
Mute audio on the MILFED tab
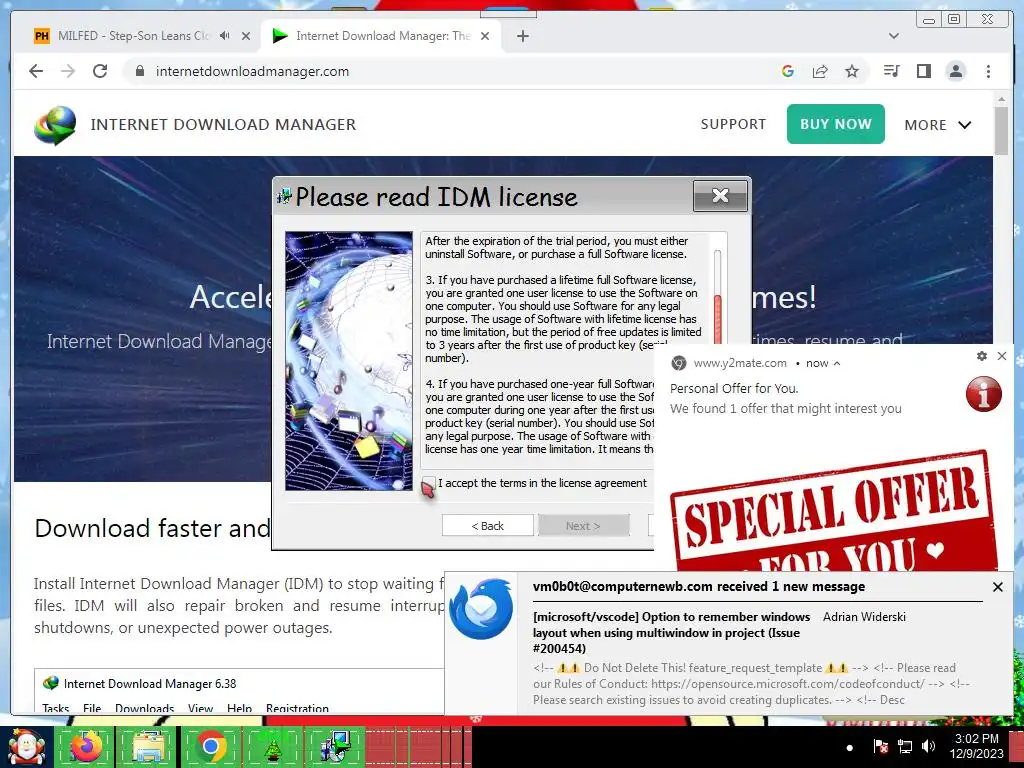pos(225,36)
